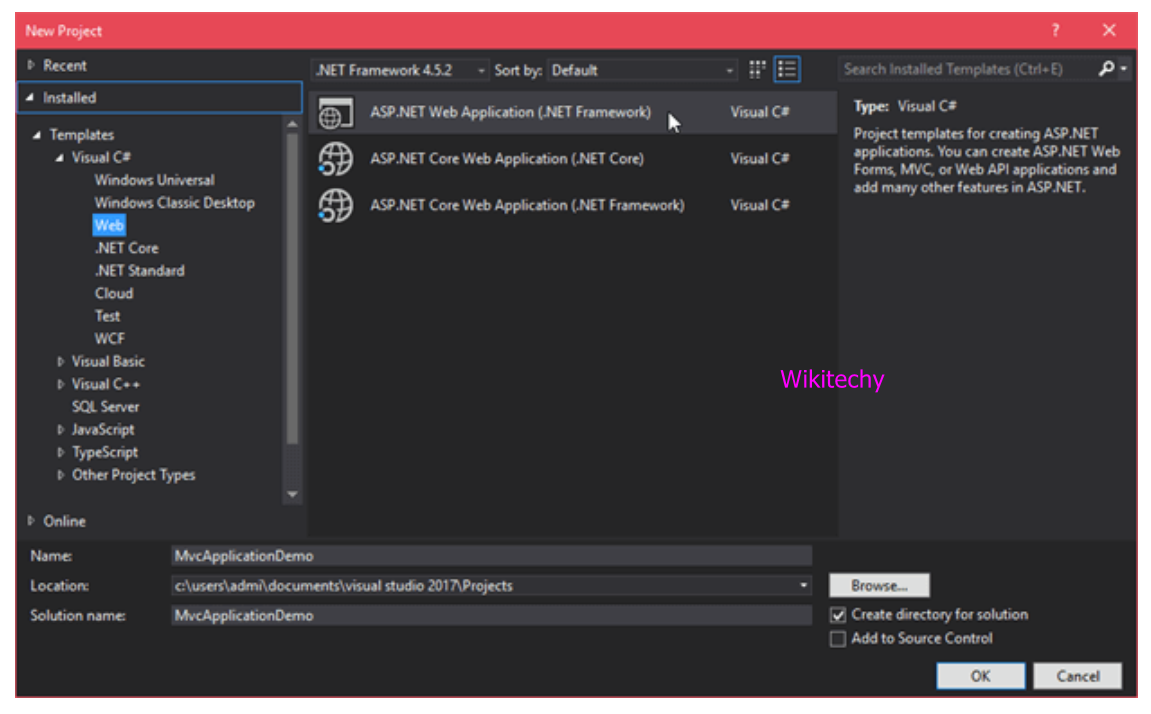This screenshot has height=714, width=1151.
Task: Expand the Visual Basic templates node
Action: coord(61,362)
